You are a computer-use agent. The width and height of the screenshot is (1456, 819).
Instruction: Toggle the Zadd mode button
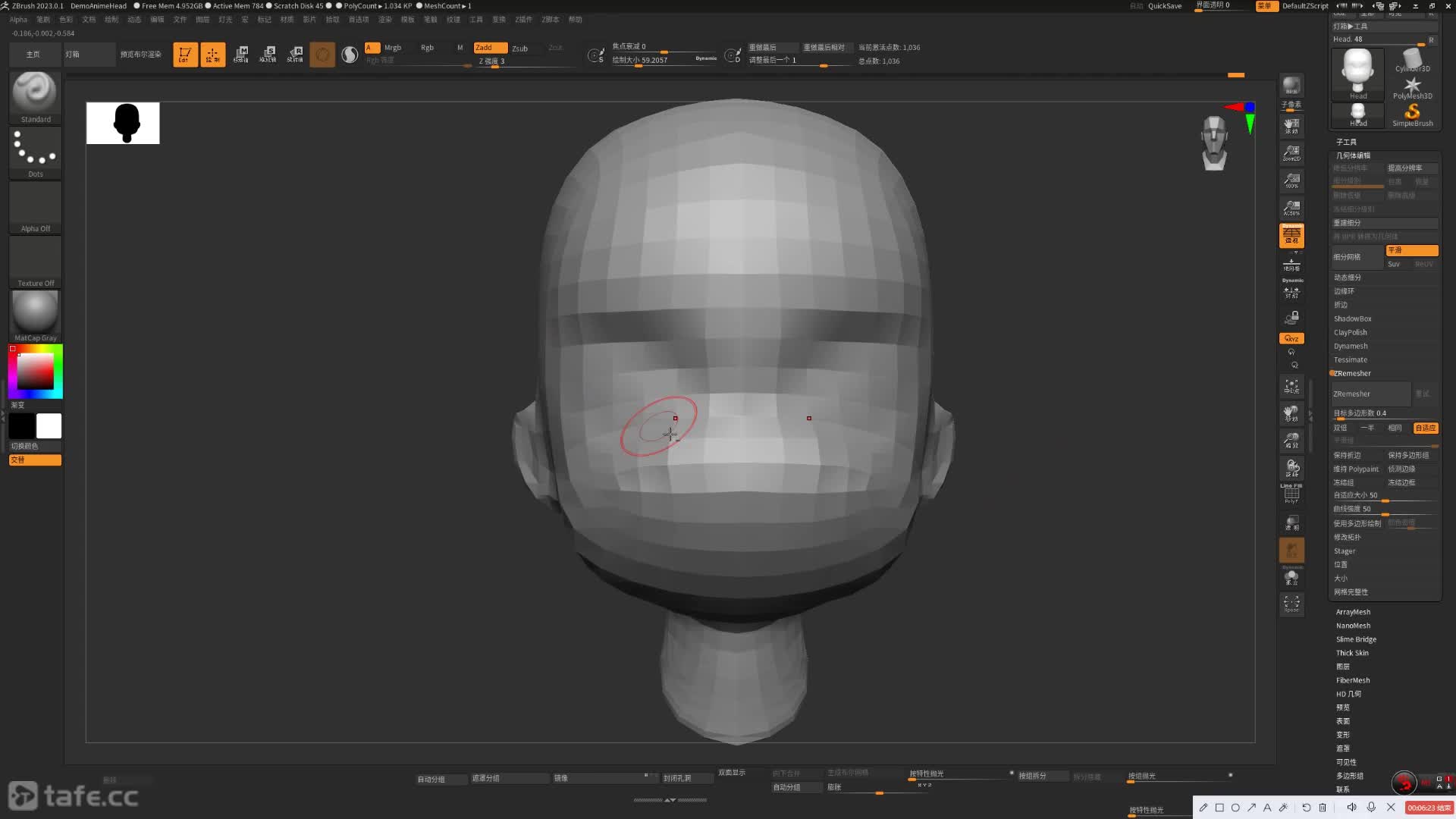(490, 48)
